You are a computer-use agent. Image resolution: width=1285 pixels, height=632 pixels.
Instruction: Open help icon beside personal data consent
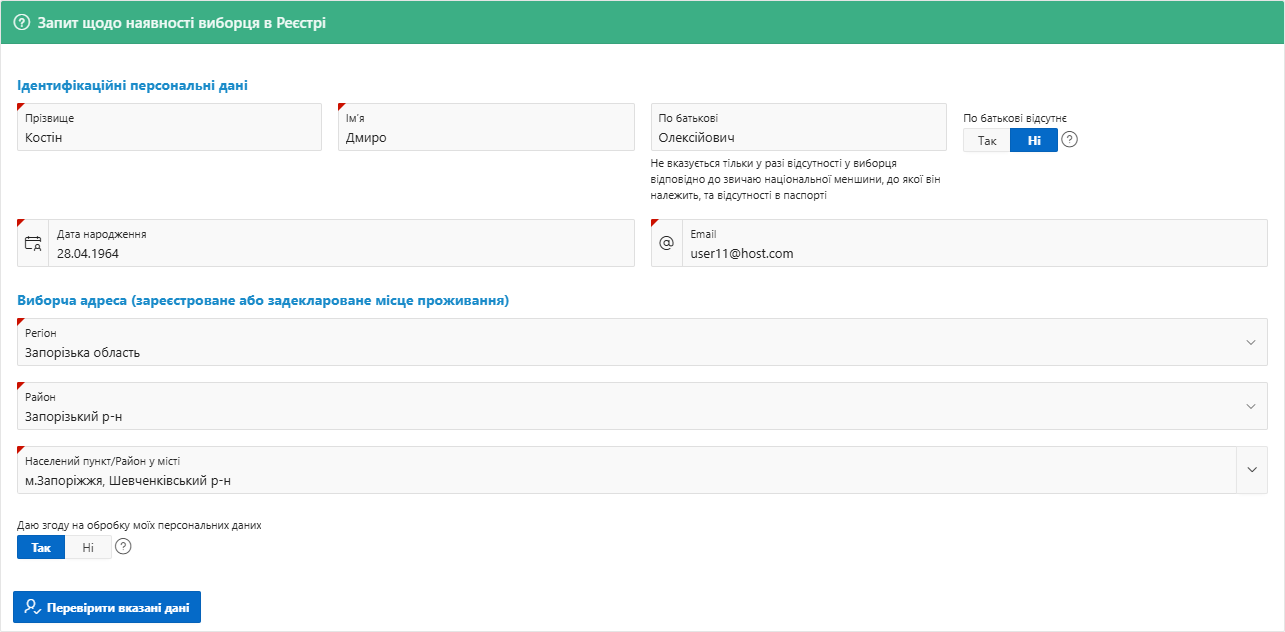(x=123, y=547)
